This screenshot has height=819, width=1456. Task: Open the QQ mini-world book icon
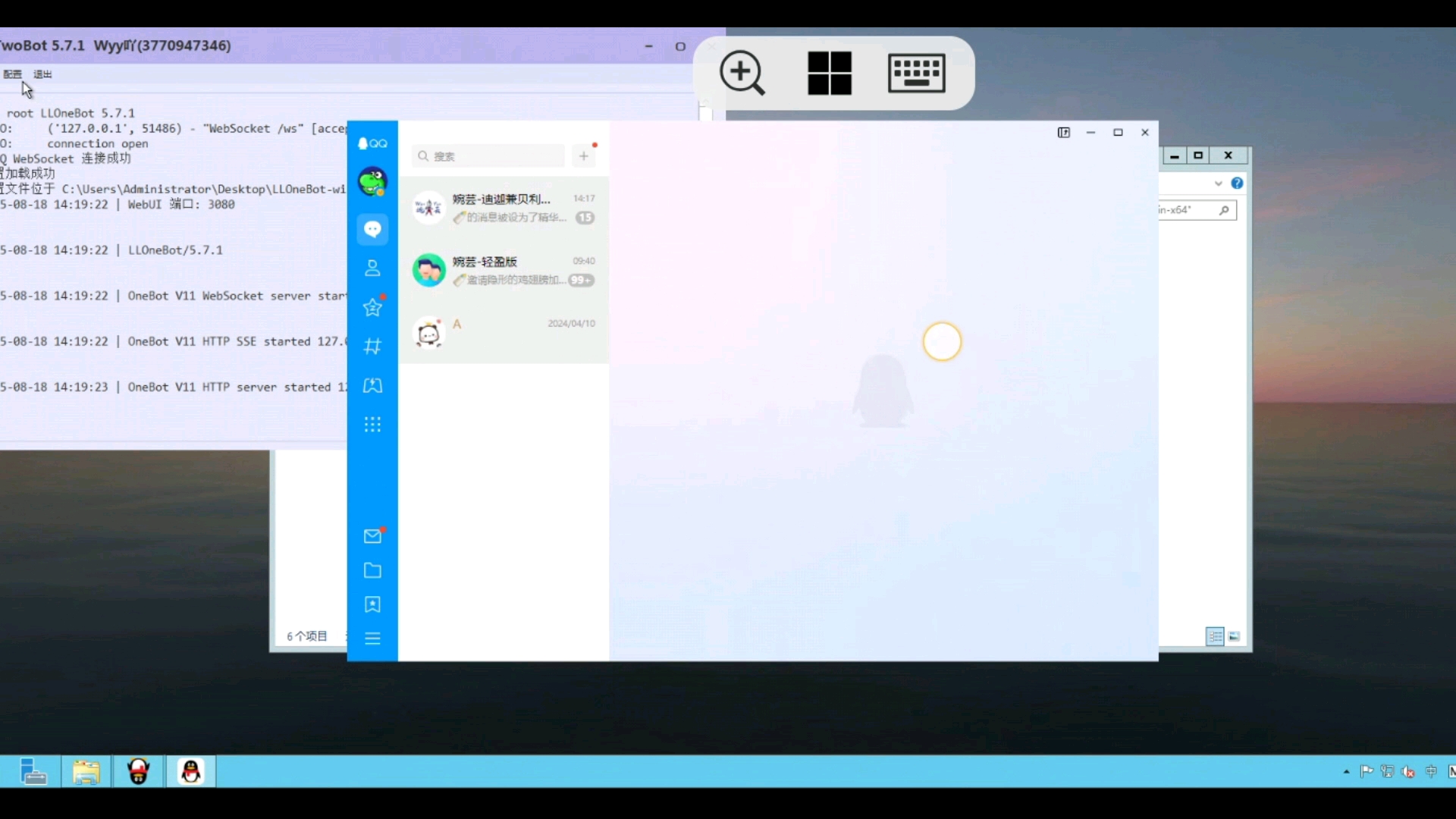pos(372,385)
